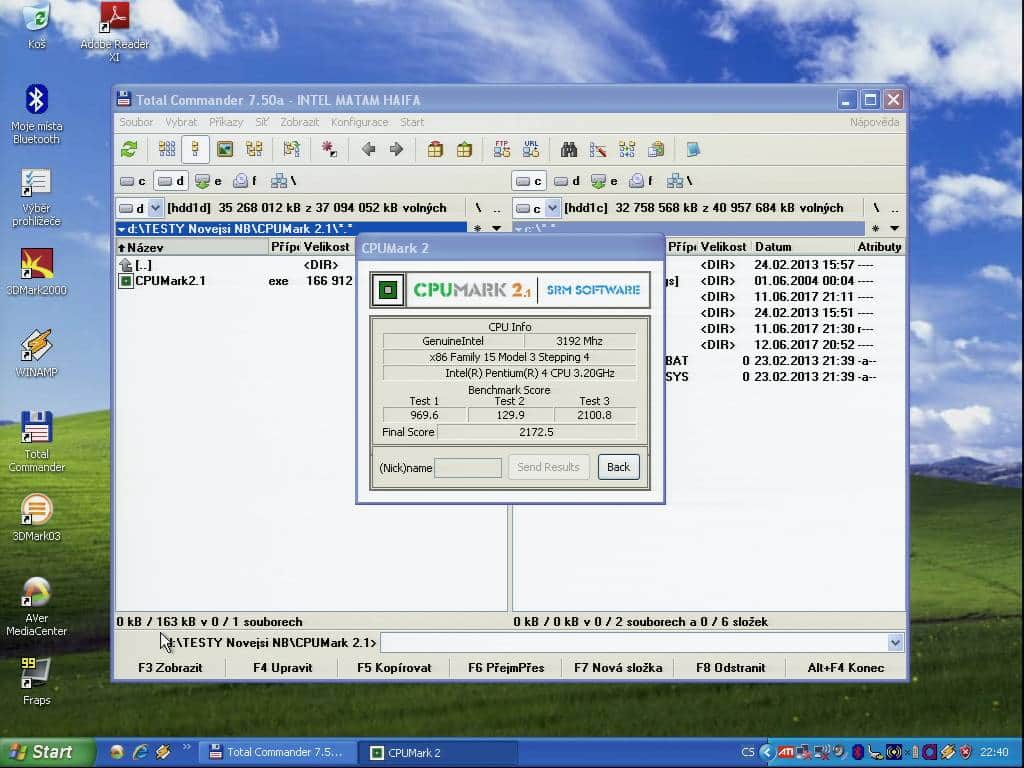Go to root directory in left panel
The width and height of the screenshot is (1024, 768).
coord(479,208)
